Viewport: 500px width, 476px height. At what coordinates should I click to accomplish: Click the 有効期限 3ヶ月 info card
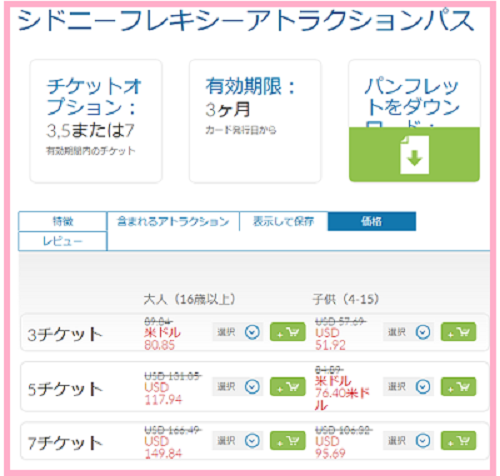pos(255,121)
